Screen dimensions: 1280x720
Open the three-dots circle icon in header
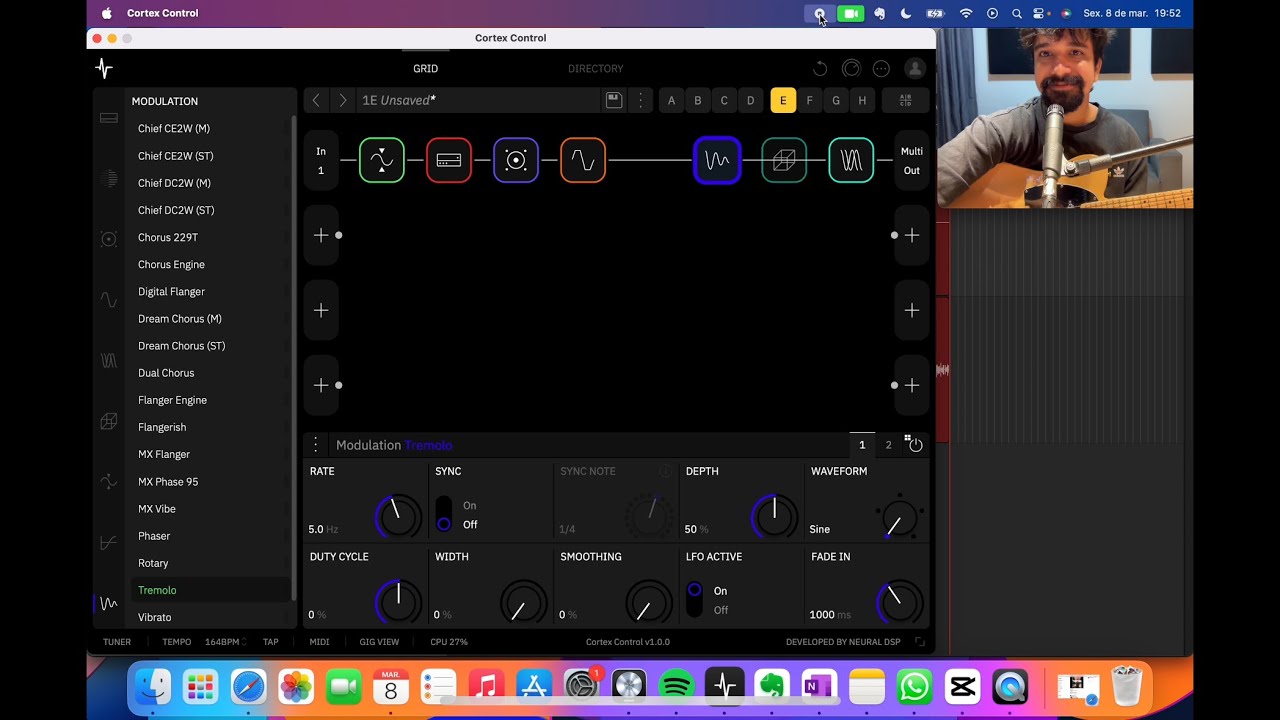(x=881, y=68)
